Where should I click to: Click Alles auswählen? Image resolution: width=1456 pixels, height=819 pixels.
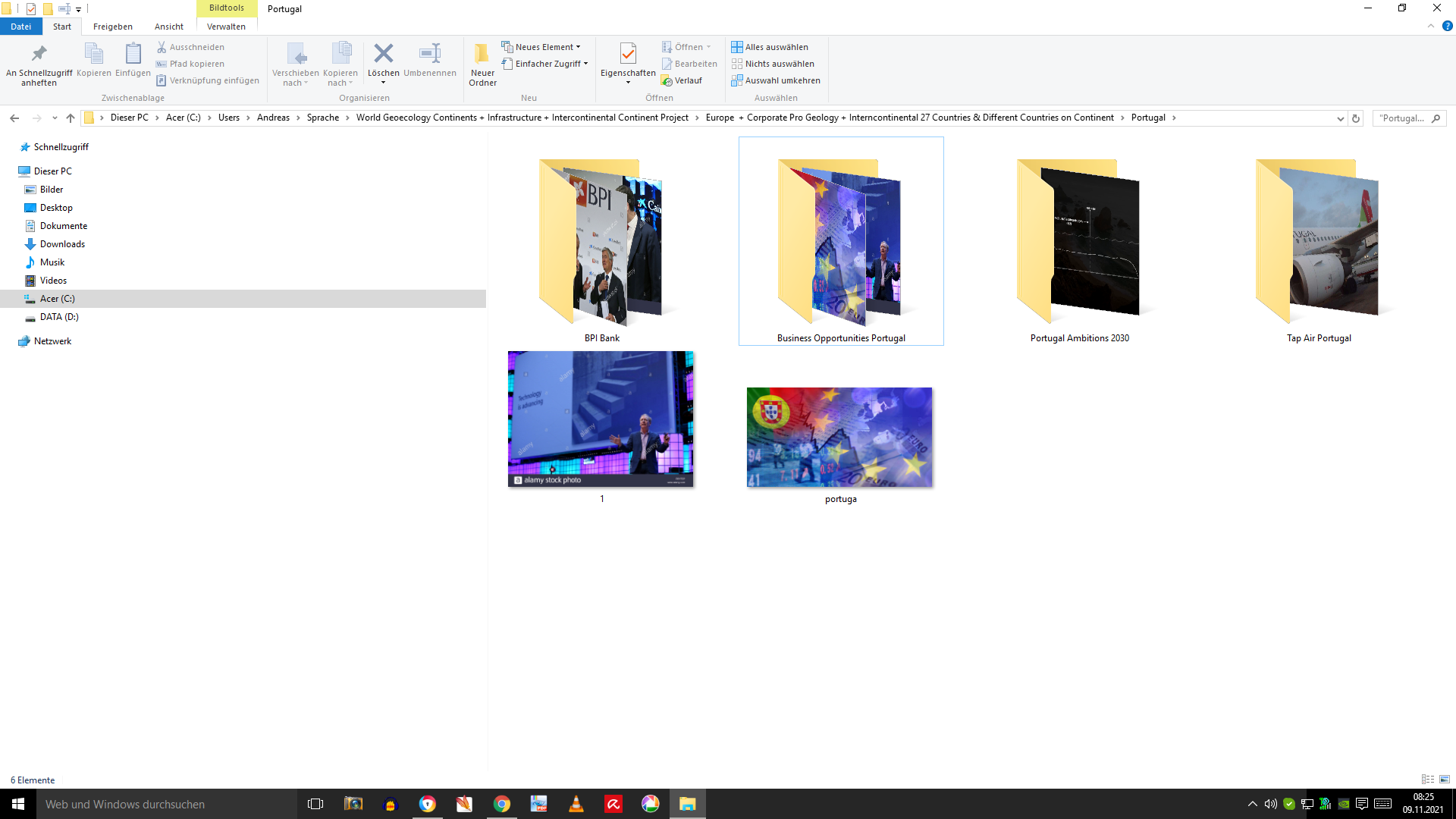(770, 47)
